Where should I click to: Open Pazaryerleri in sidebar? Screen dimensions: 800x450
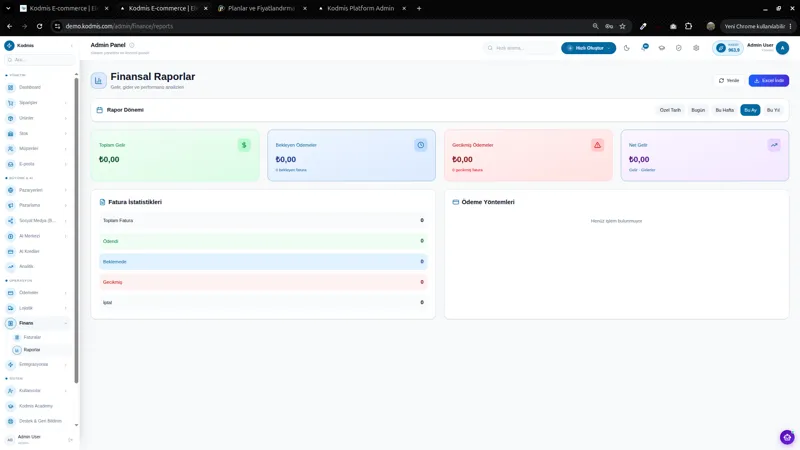click(x=31, y=190)
